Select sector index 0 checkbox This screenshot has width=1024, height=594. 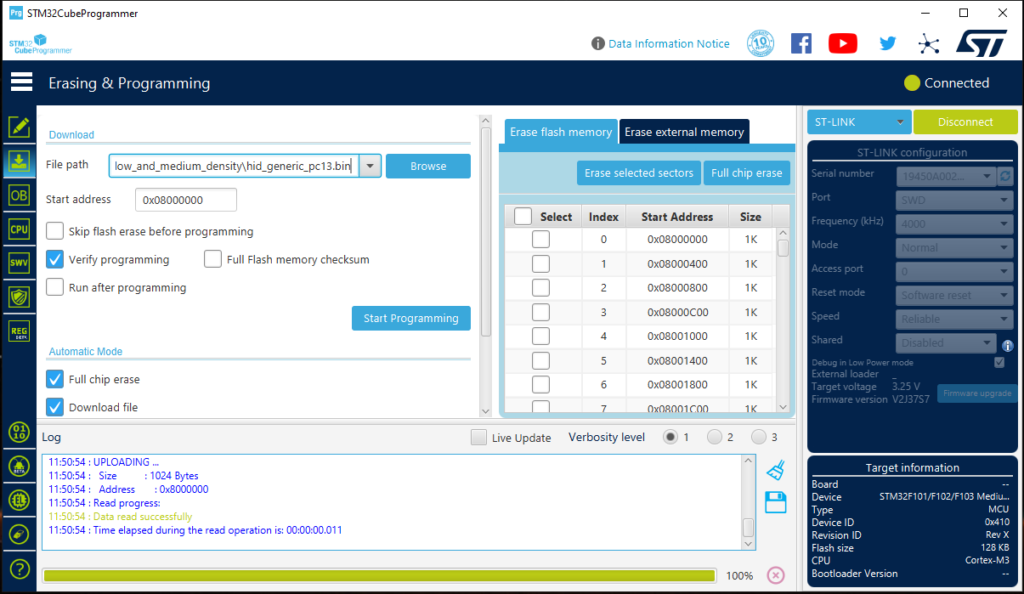tap(541, 239)
